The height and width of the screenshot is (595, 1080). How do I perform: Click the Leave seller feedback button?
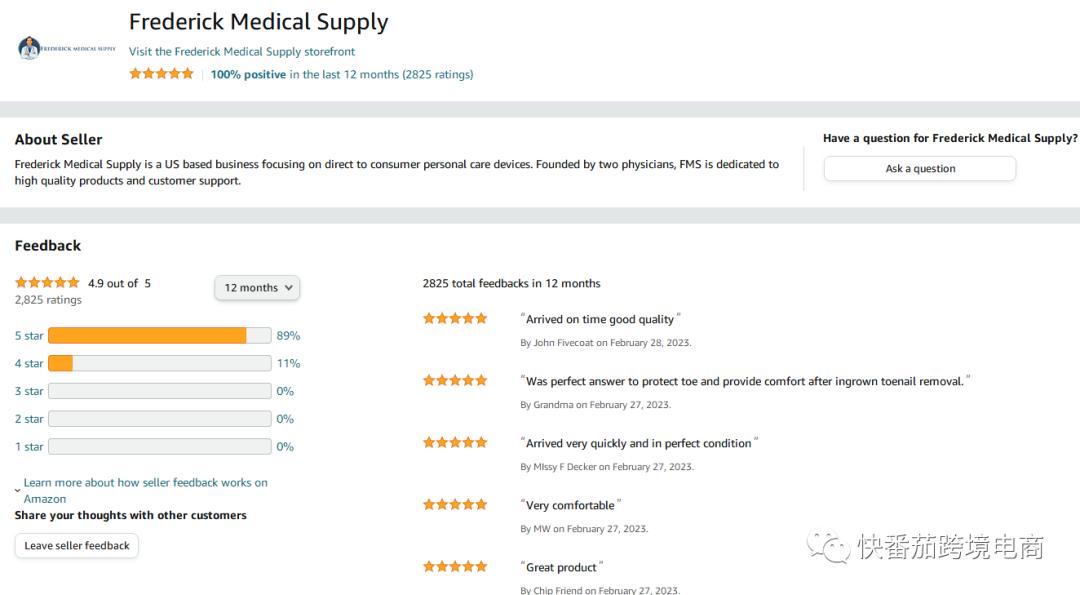pyautogui.click(x=77, y=546)
